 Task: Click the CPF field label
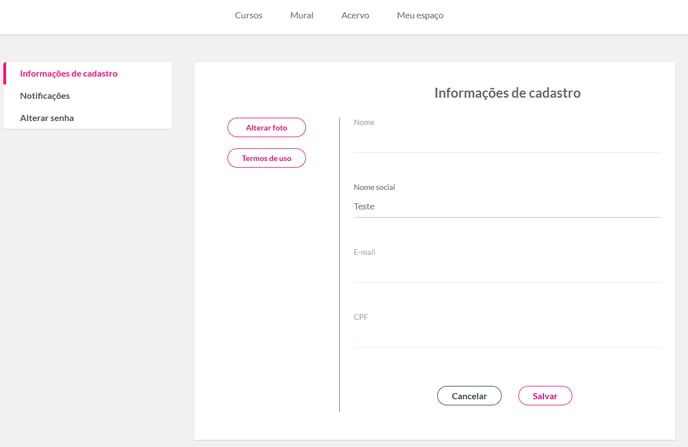click(x=361, y=317)
